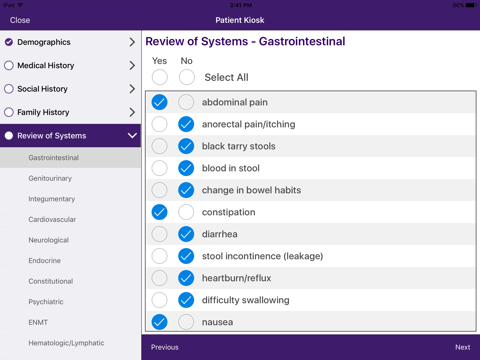Viewport: 480px width, 360px height.
Task: Expand the Medical History section chevron
Action: tap(132, 65)
